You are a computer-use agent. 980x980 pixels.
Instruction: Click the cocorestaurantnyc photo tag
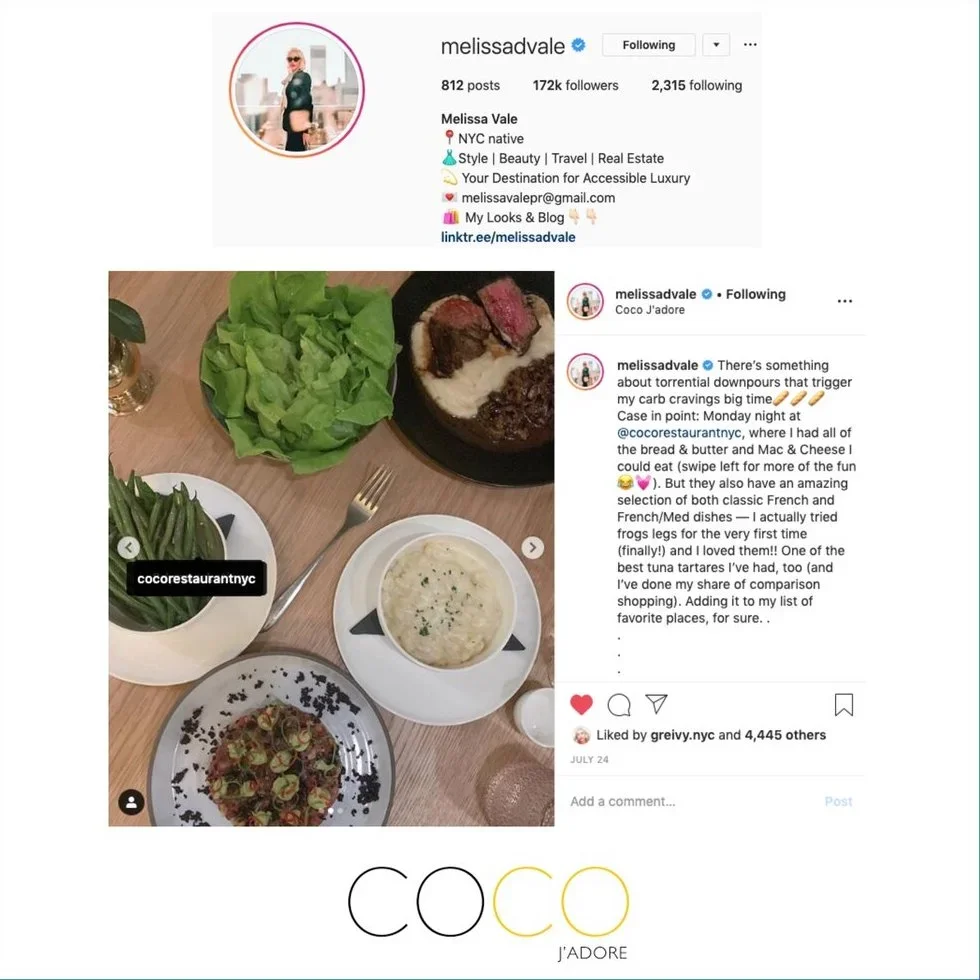click(x=196, y=579)
